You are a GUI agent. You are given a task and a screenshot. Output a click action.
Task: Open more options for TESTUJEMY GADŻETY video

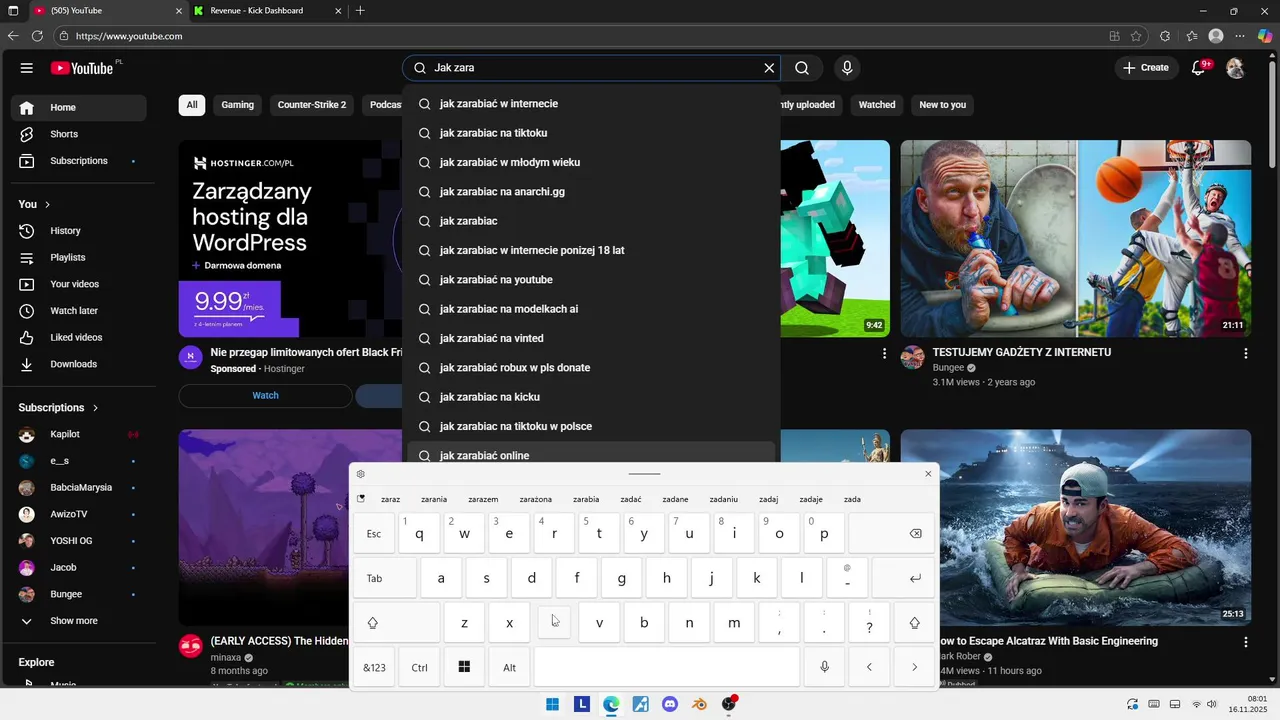click(1245, 354)
